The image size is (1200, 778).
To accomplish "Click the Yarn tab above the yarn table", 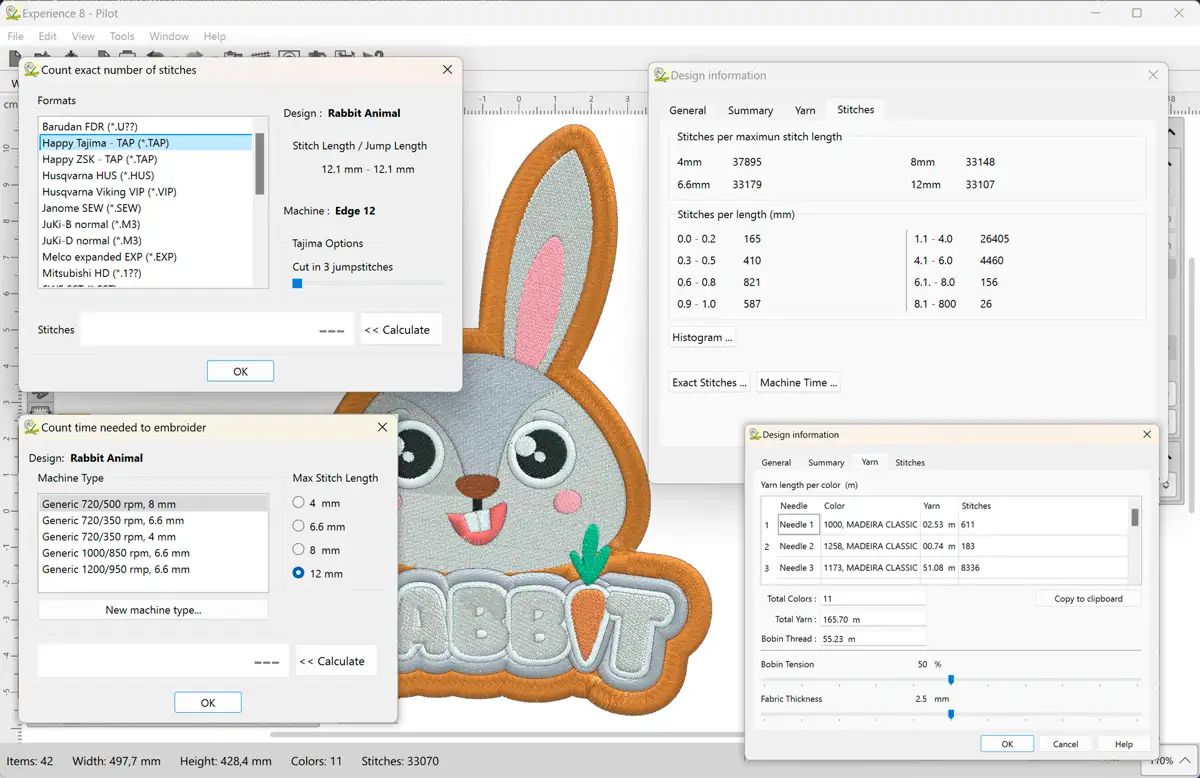I will pyautogui.click(x=870, y=462).
